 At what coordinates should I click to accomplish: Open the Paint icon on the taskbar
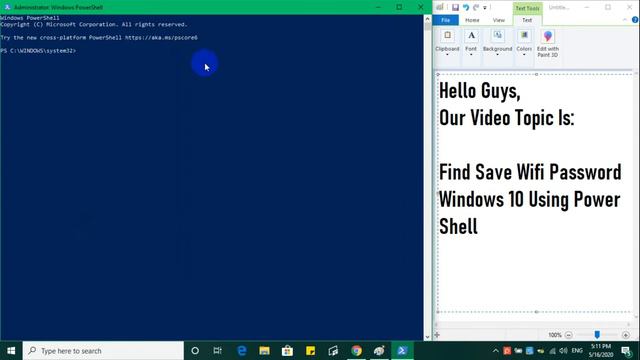tap(379, 351)
